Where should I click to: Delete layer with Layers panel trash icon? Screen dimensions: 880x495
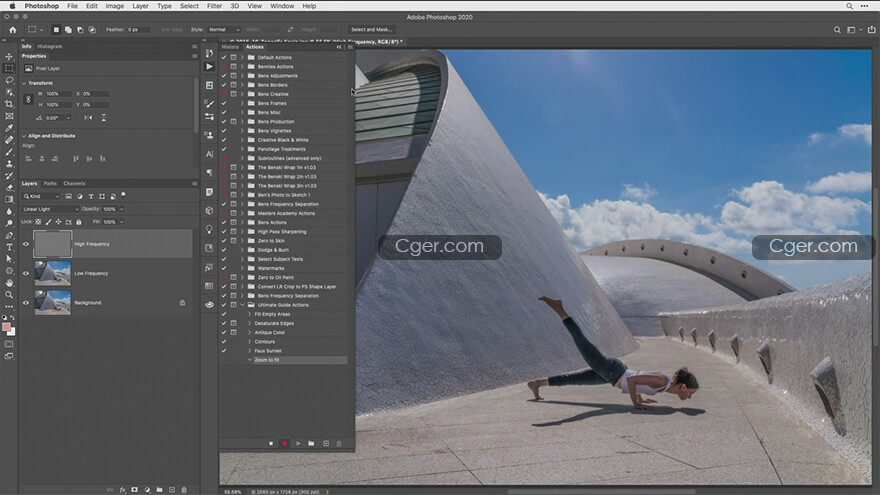pos(184,490)
